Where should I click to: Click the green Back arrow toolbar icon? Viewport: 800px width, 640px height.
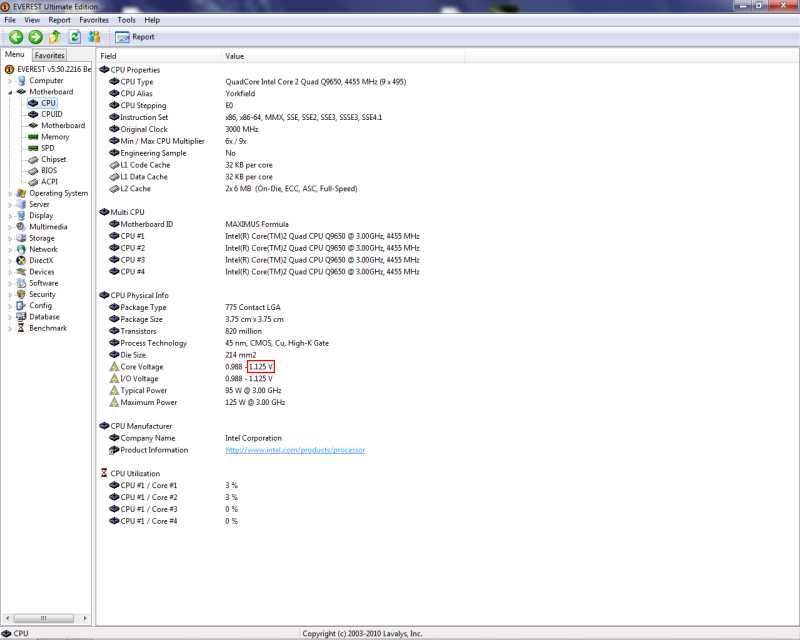(16, 37)
